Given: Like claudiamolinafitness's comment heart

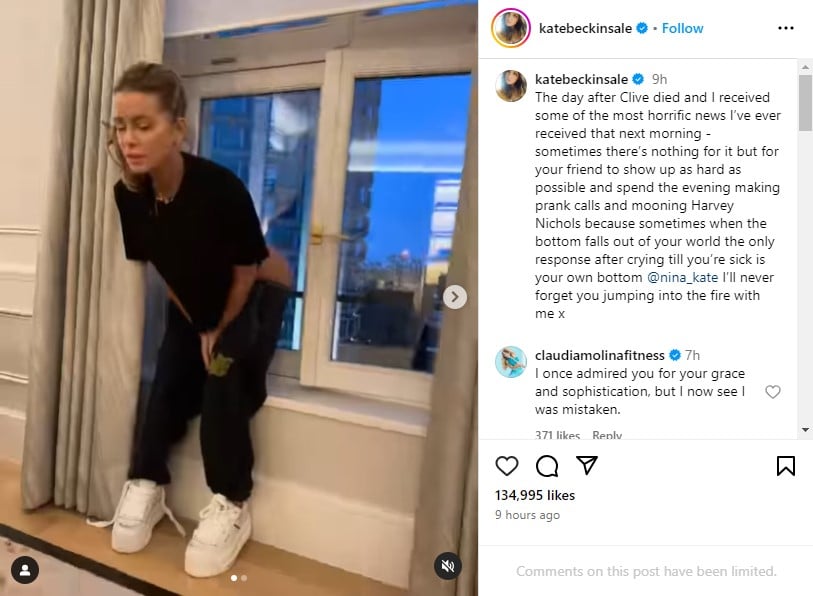Looking at the screenshot, I should (773, 392).
